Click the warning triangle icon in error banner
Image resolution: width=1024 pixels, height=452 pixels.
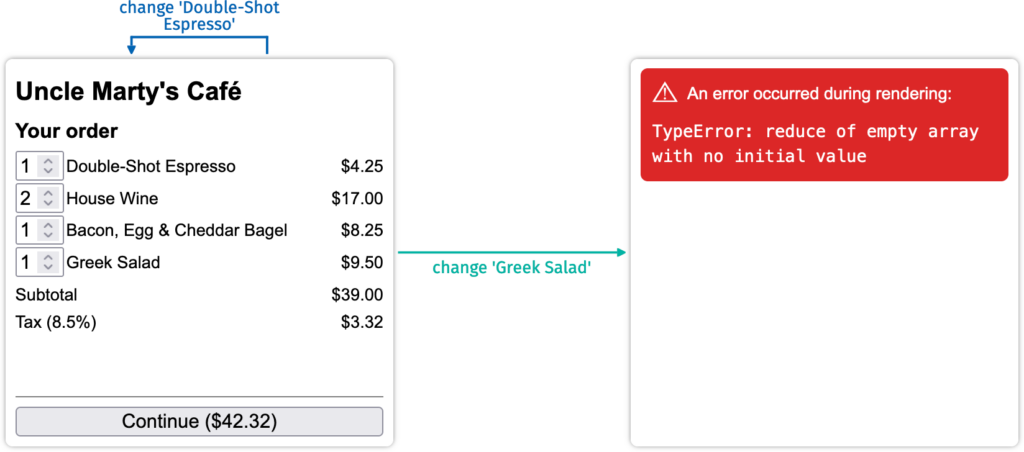point(665,94)
